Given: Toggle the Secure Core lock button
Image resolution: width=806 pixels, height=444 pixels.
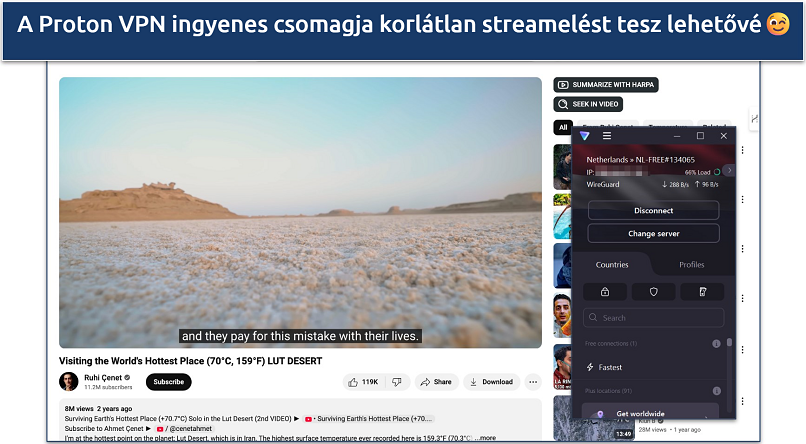Looking at the screenshot, I should (x=606, y=292).
